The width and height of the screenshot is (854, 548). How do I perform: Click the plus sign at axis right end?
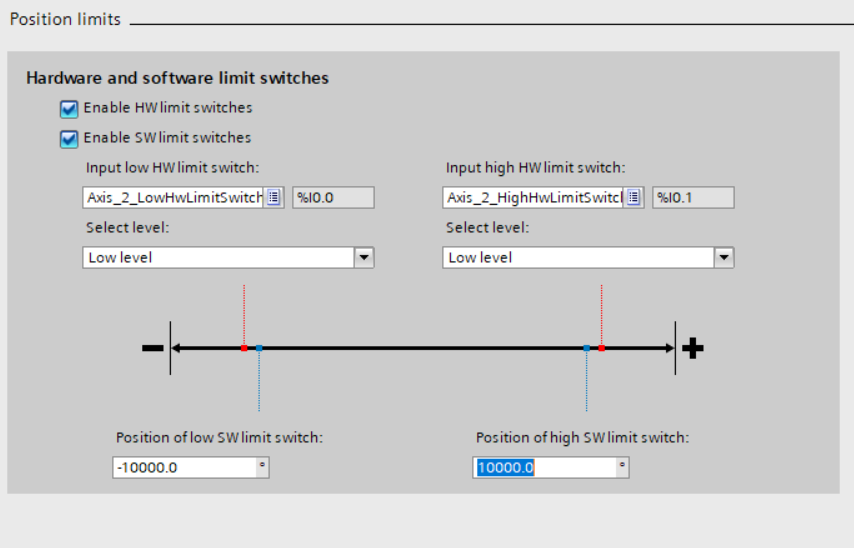pos(693,348)
